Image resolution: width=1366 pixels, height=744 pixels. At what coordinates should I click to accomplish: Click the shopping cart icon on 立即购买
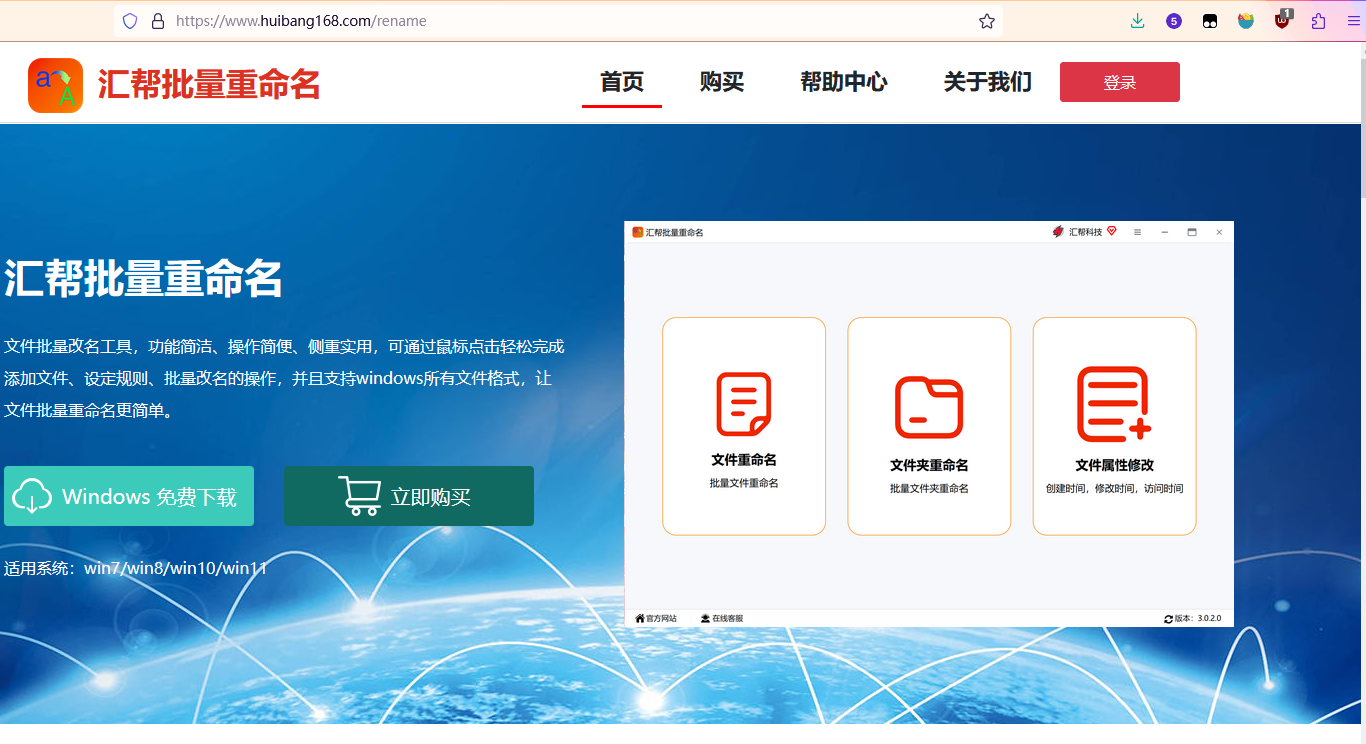click(360, 496)
